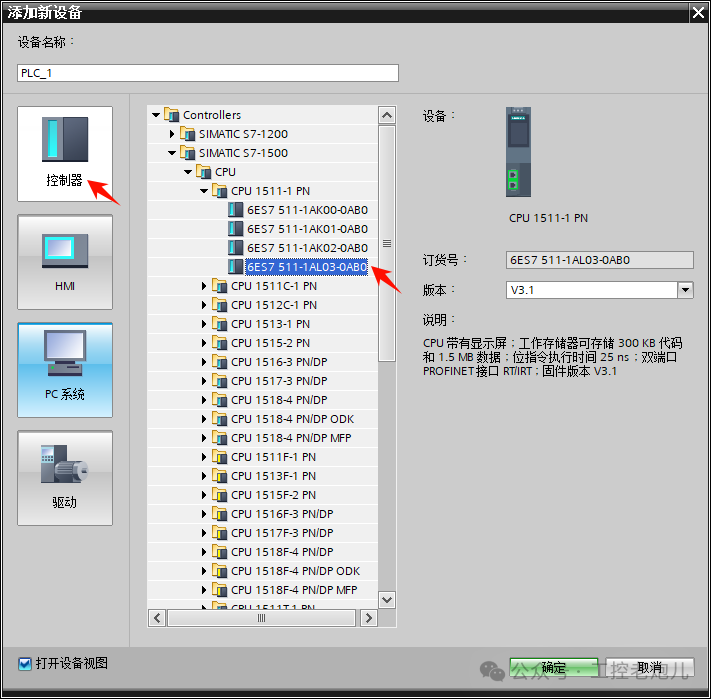This screenshot has width=711, height=699.
Task: Click the tree's vertical scrollbar down arrow
Action: (x=387, y=599)
